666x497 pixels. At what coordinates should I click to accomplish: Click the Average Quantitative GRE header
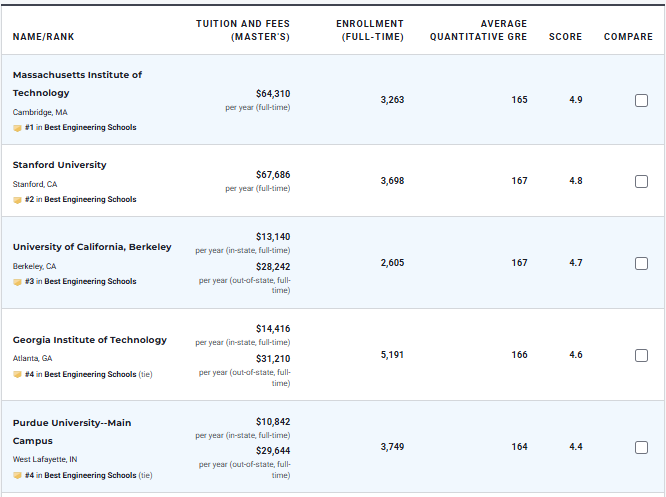pyautogui.click(x=478, y=30)
